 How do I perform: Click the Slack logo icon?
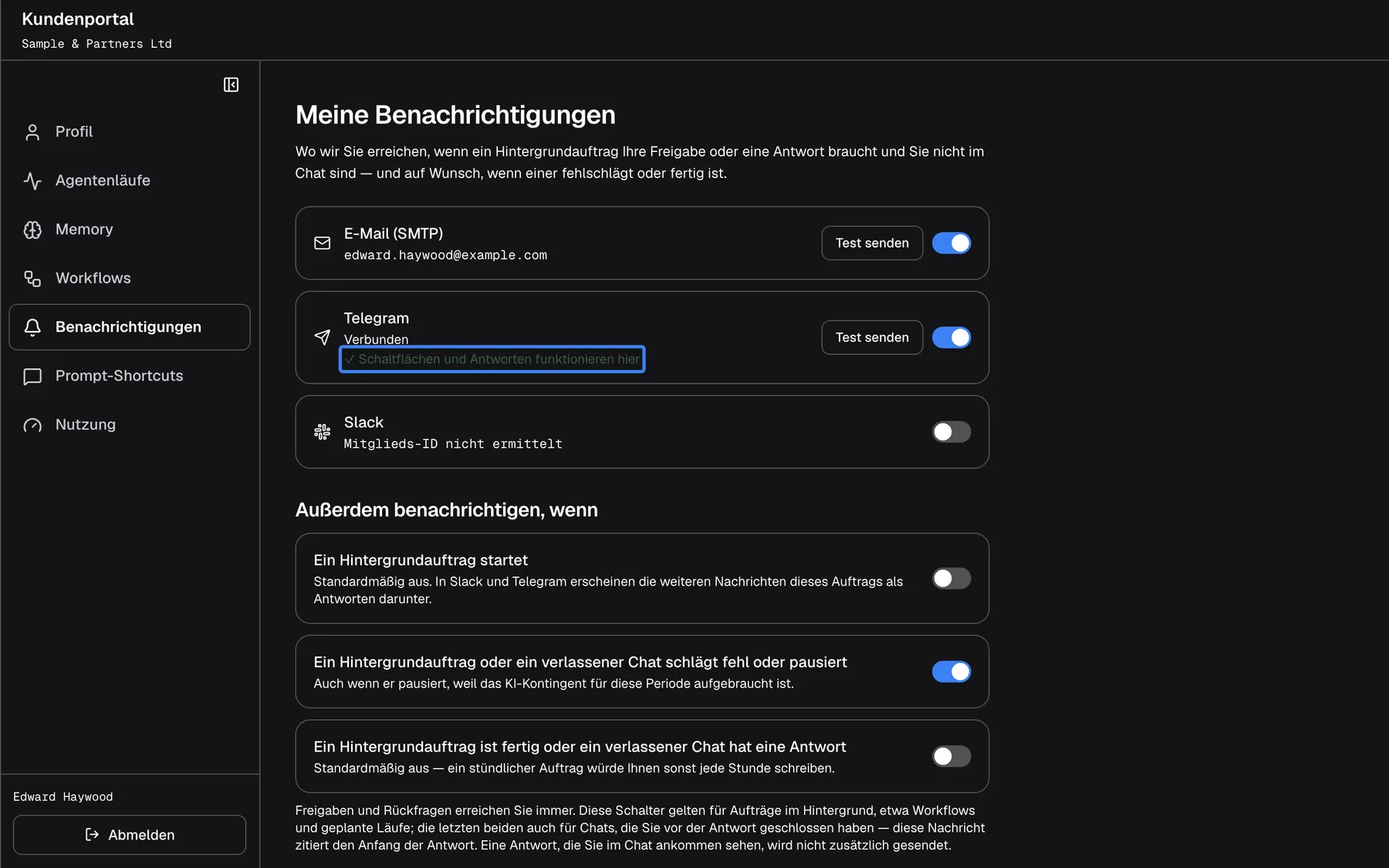323,432
